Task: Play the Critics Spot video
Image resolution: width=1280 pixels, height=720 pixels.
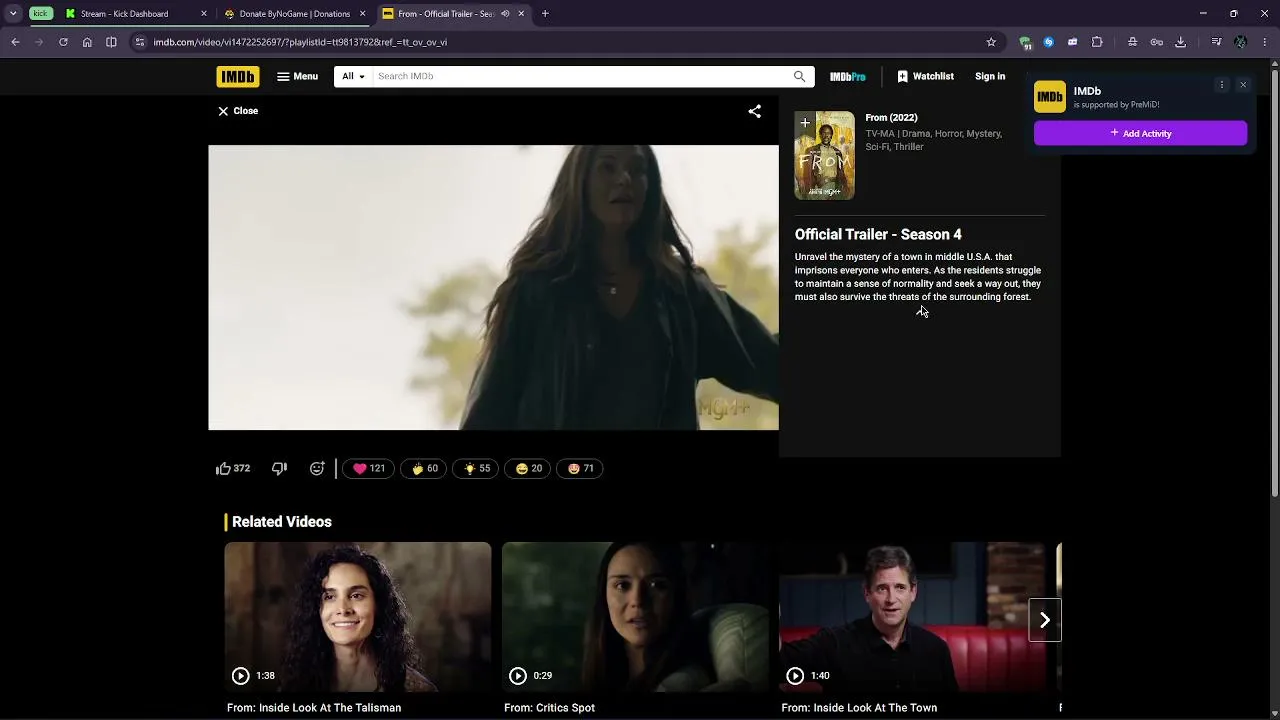Action: tap(635, 617)
